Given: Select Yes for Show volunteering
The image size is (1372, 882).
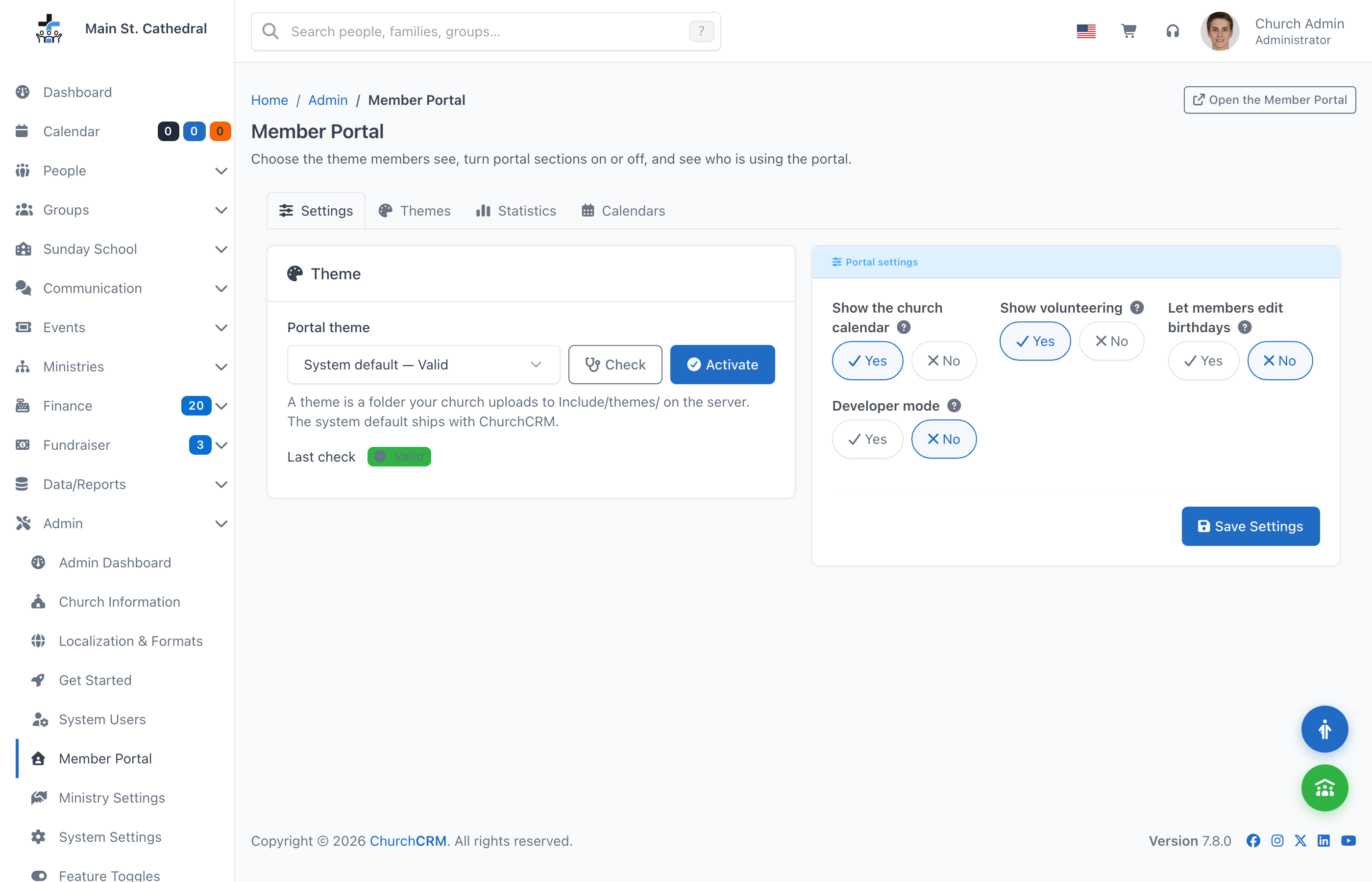Looking at the screenshot, I should coord(1035,342).
